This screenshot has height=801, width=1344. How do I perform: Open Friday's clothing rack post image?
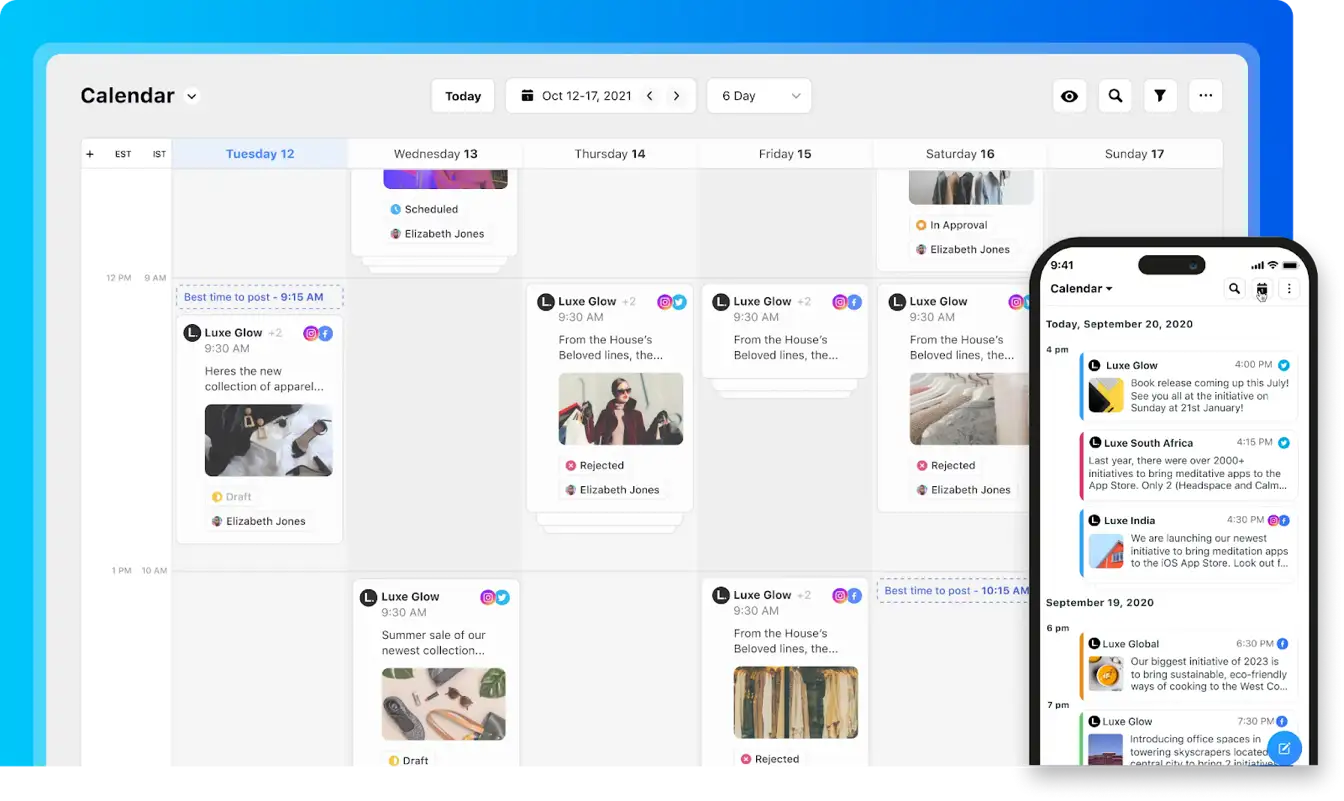click(796, 703)
